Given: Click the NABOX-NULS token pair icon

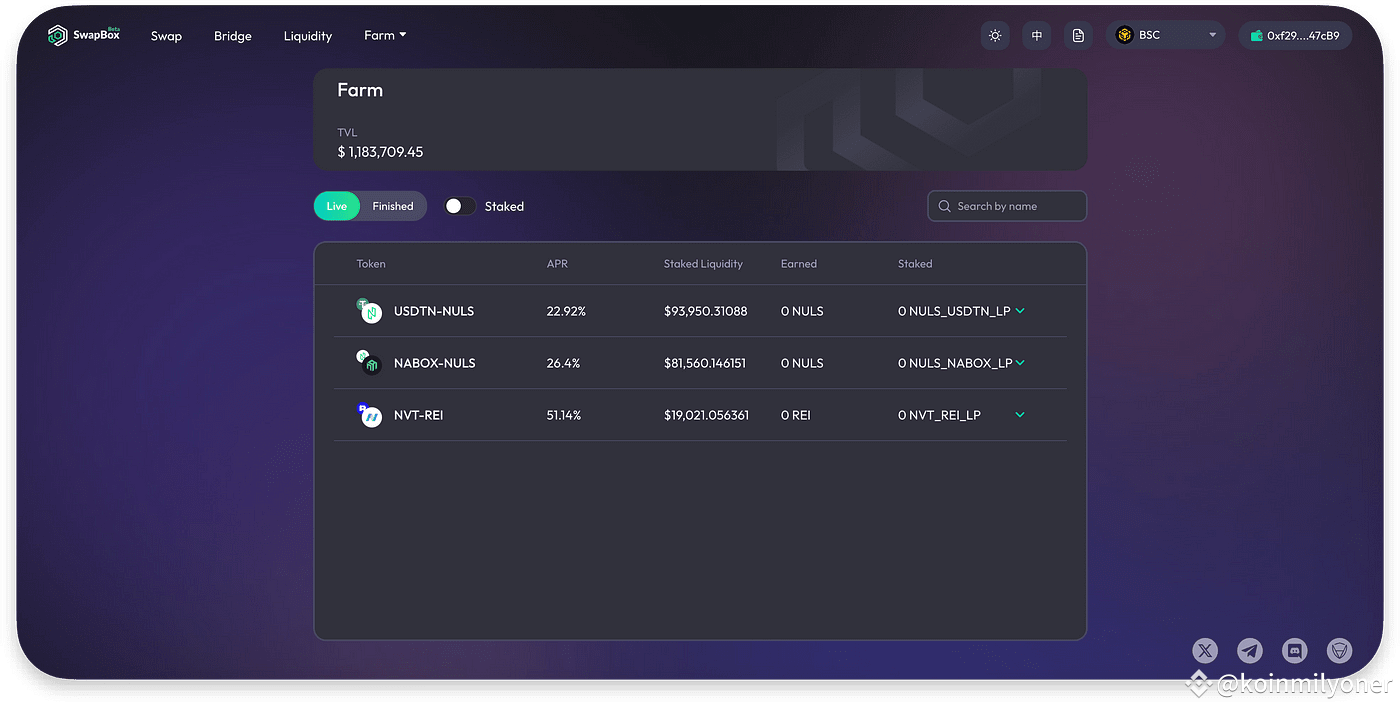Looking at the screenshot, I should pos(370,363).
